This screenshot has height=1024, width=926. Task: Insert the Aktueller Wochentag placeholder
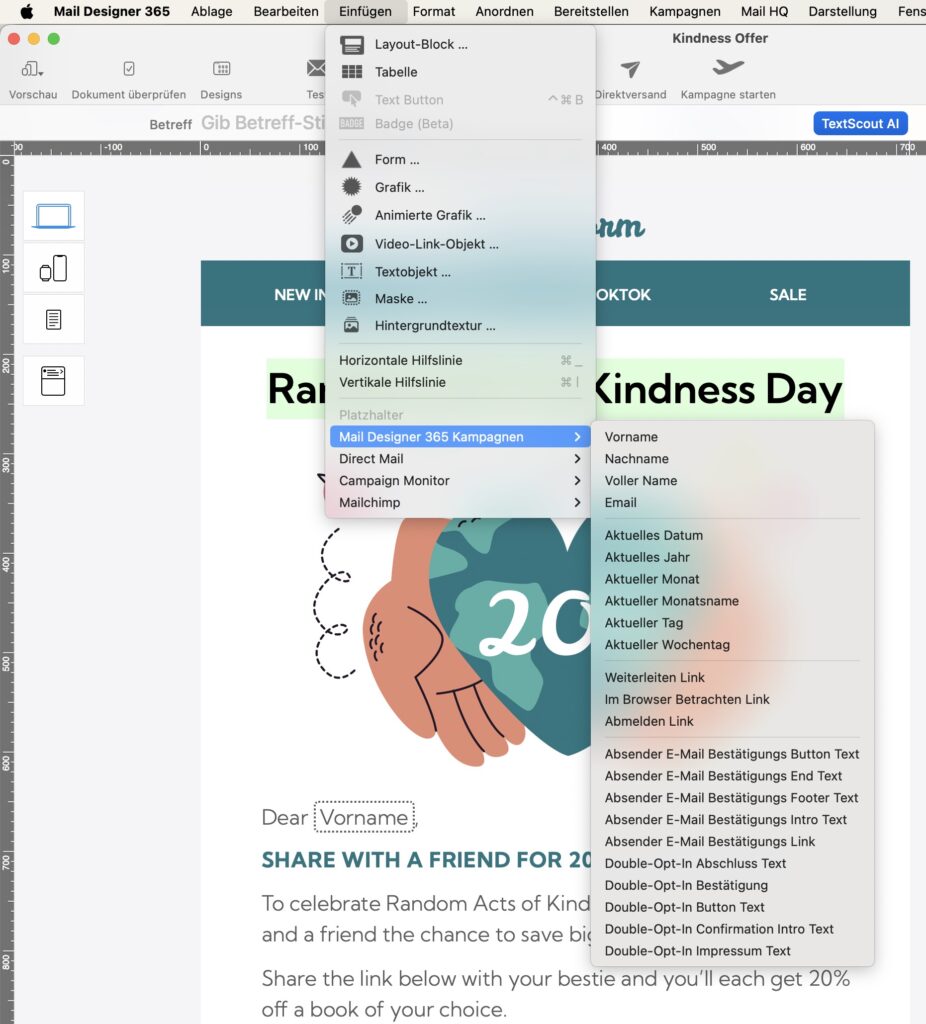[732, 645]
